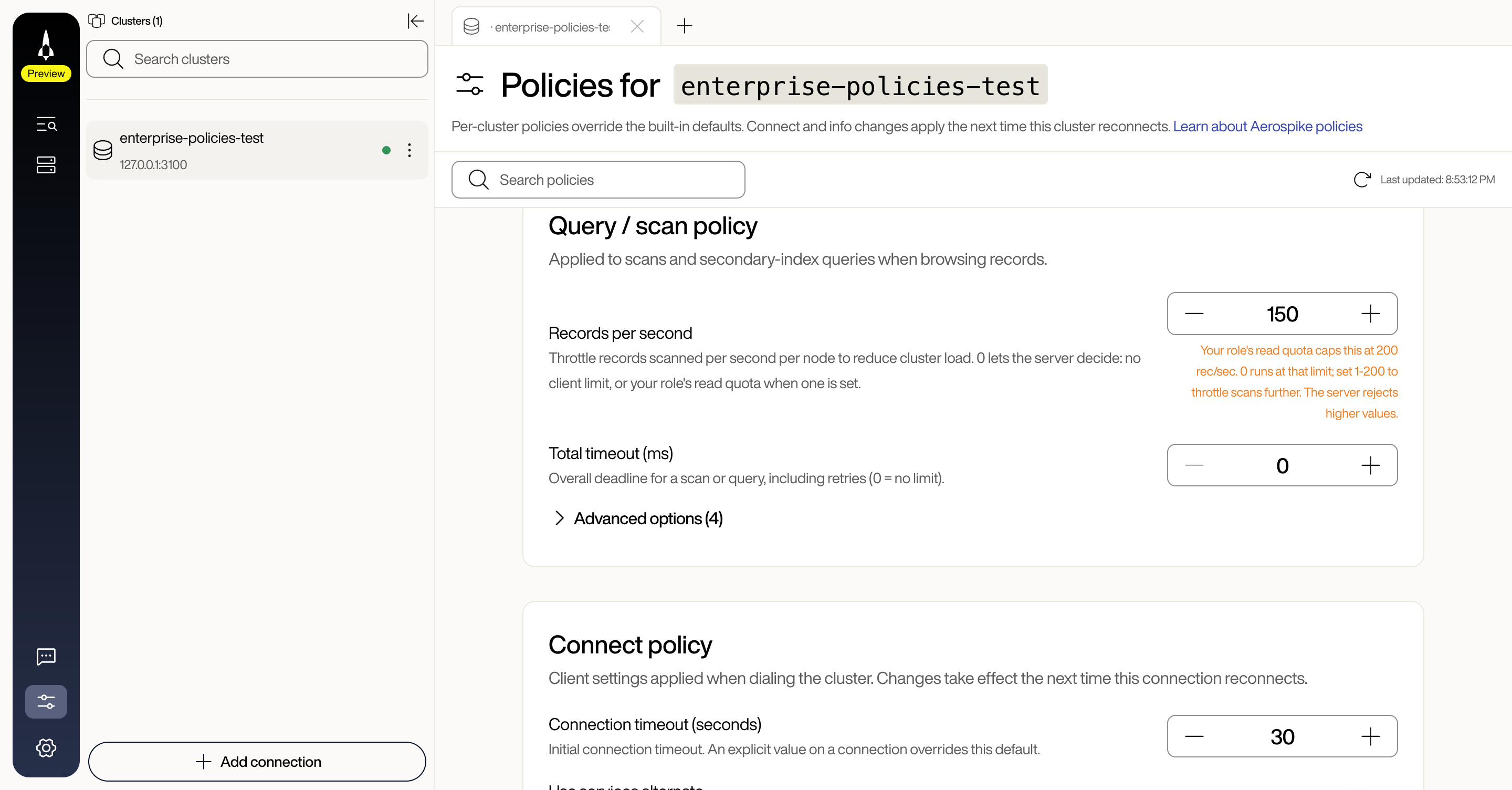Click the Last updated timestamp
Viewport: 1512px width, 790px height.
[x=1437, y=180]
